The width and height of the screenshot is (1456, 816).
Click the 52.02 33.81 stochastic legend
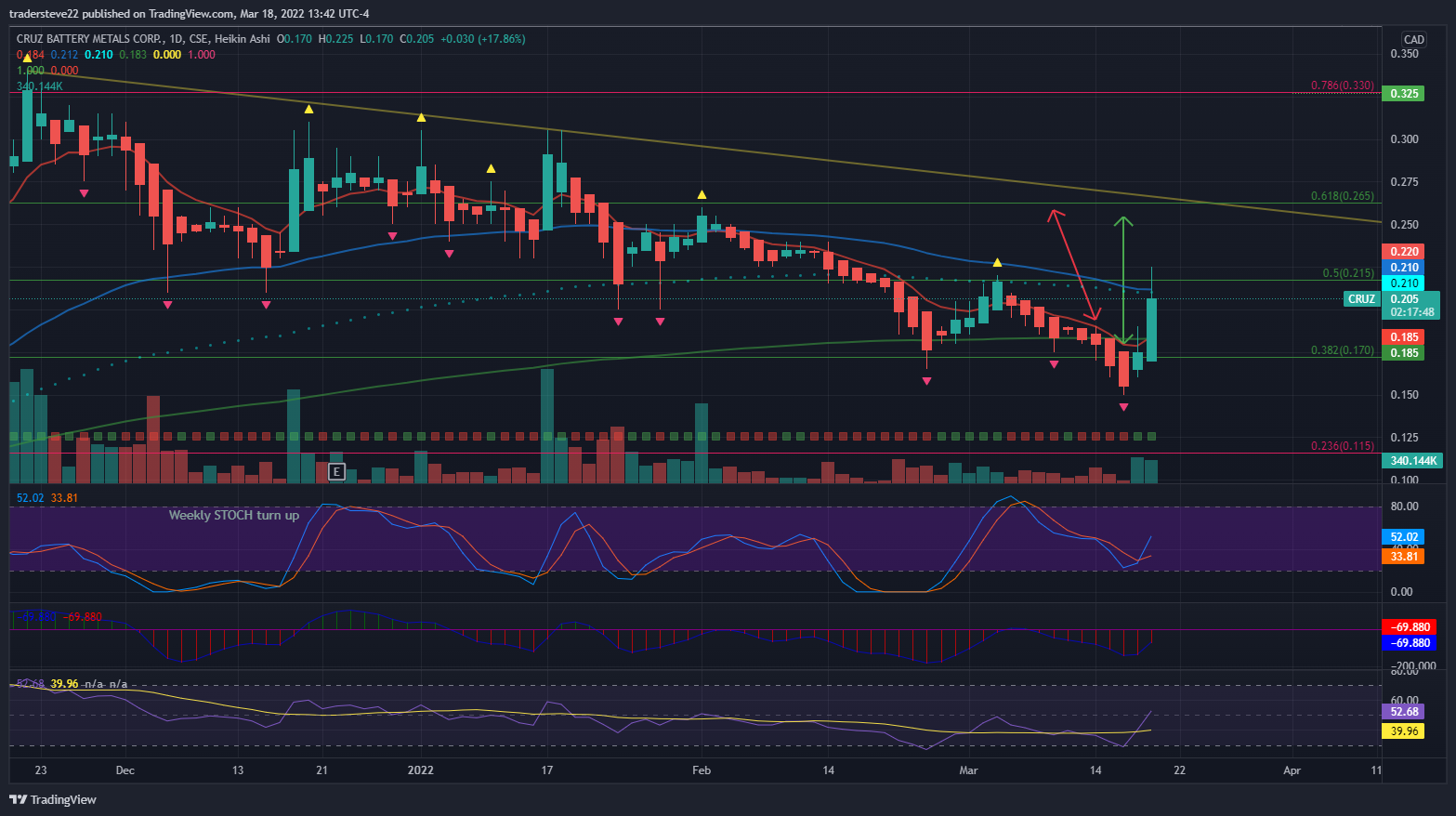click(x=47, y=498)
